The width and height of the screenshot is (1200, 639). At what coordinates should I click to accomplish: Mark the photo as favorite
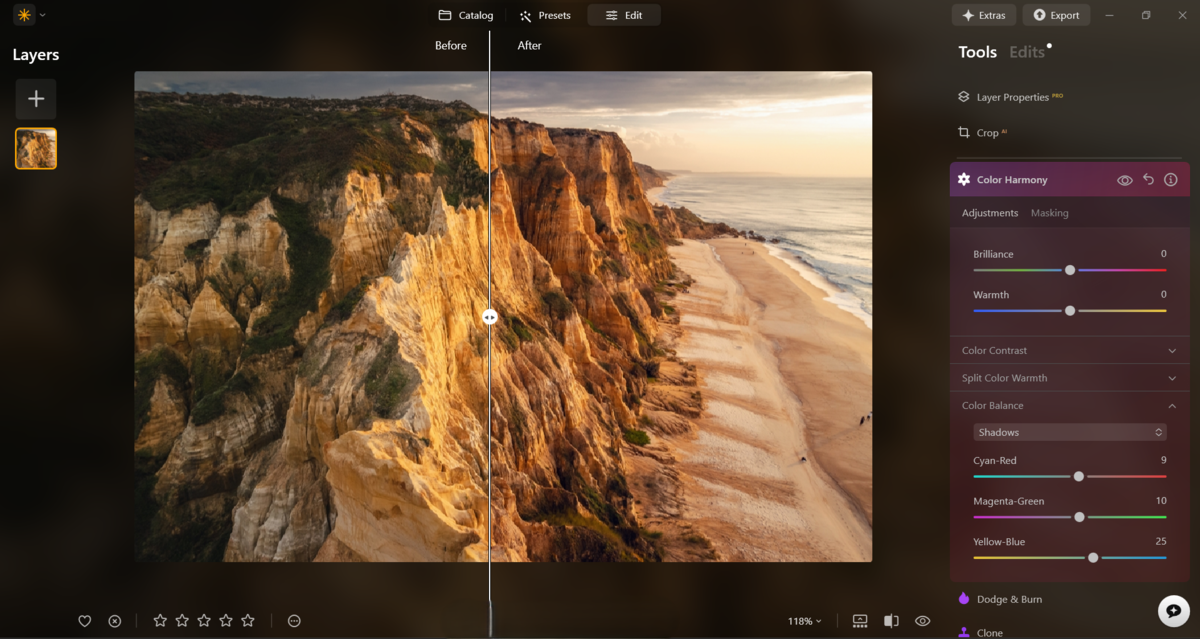click(x=86, y=621)
